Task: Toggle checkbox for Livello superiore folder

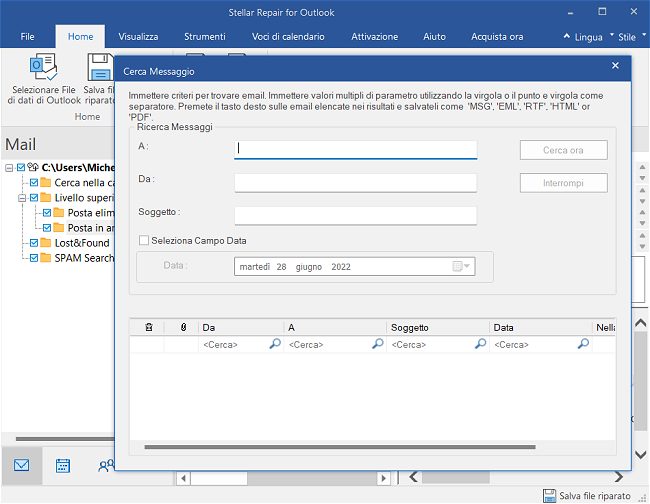Action: coord(34,198)
